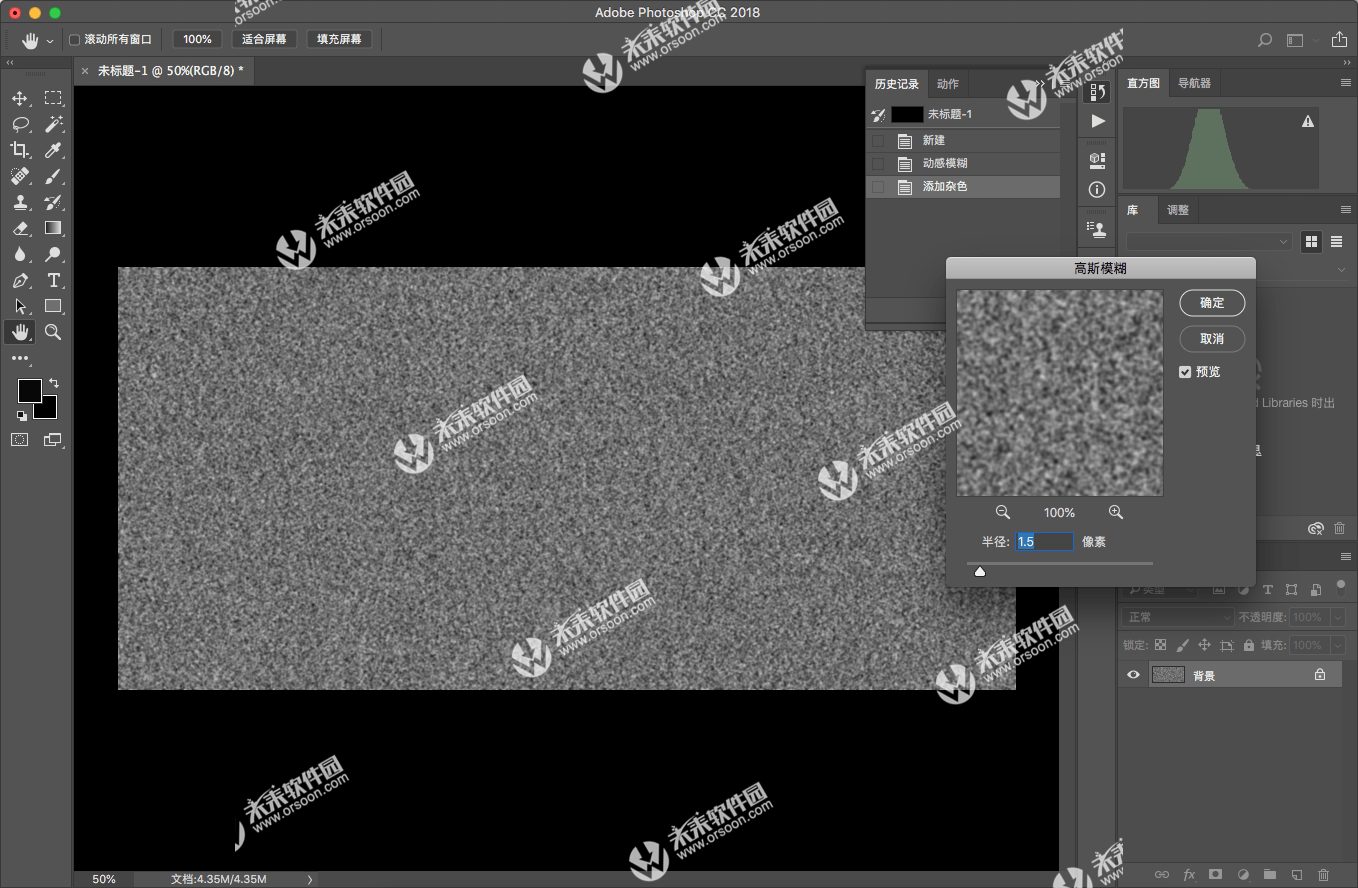This screenshot has width=1358, height=888.
Task: Select the Lasso tool
Action: (x=19, y=124)
